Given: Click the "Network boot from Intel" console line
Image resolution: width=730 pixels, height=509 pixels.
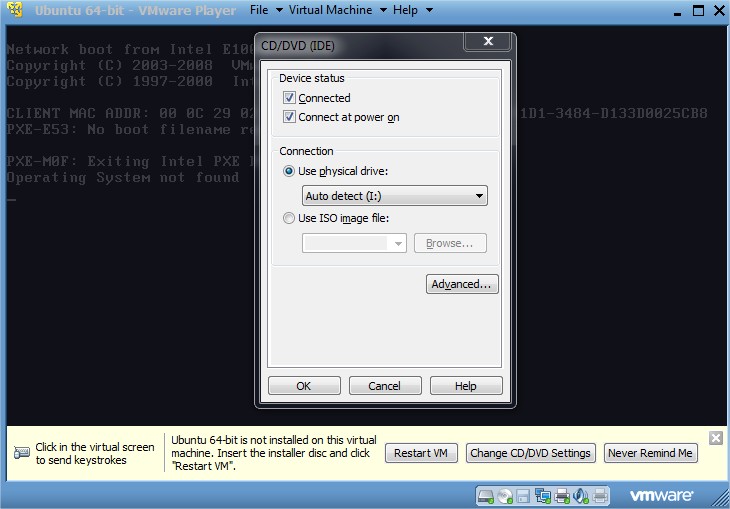Looking at the screenshot, I should pos(130,49).
